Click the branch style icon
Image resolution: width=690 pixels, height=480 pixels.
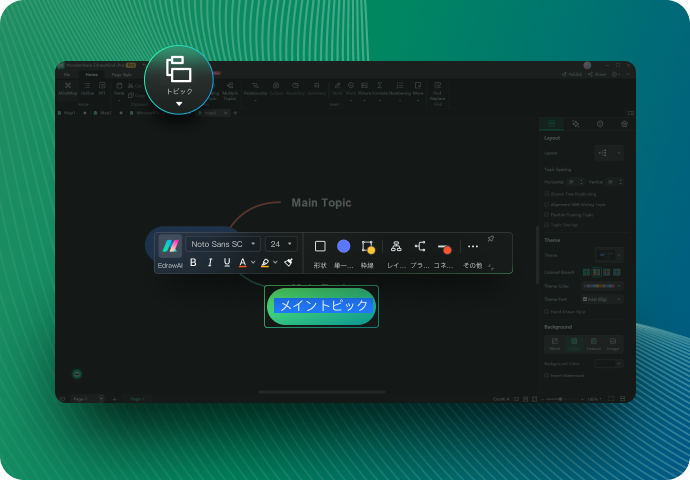(420, 246)
